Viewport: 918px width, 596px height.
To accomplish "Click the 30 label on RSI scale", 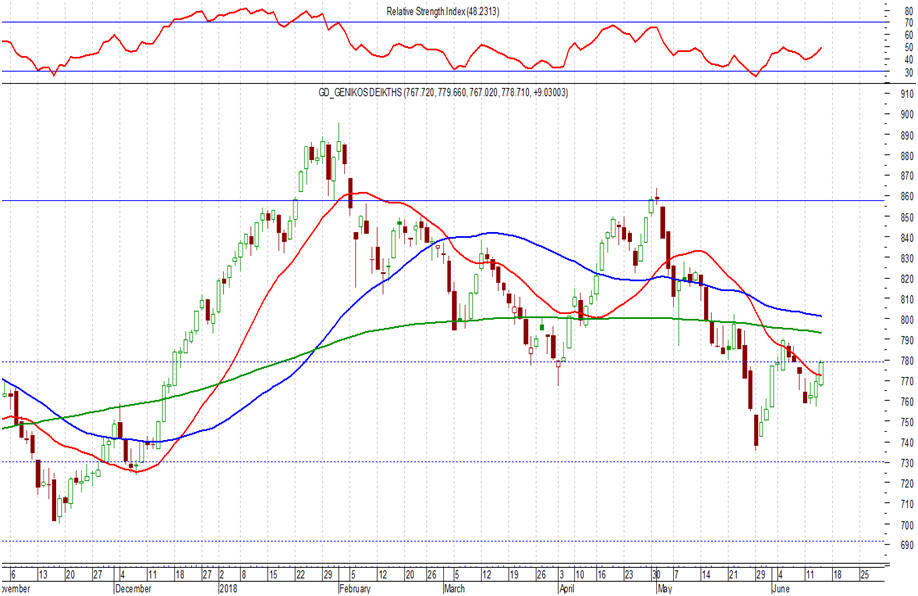I will point(909,73).
